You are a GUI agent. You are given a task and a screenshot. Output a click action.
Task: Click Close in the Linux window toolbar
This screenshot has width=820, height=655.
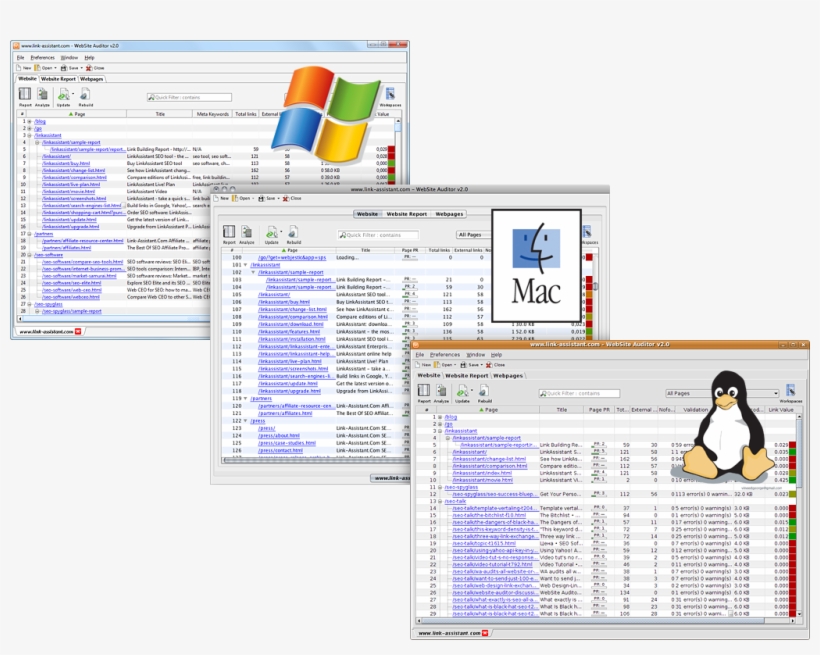[495, 365]
